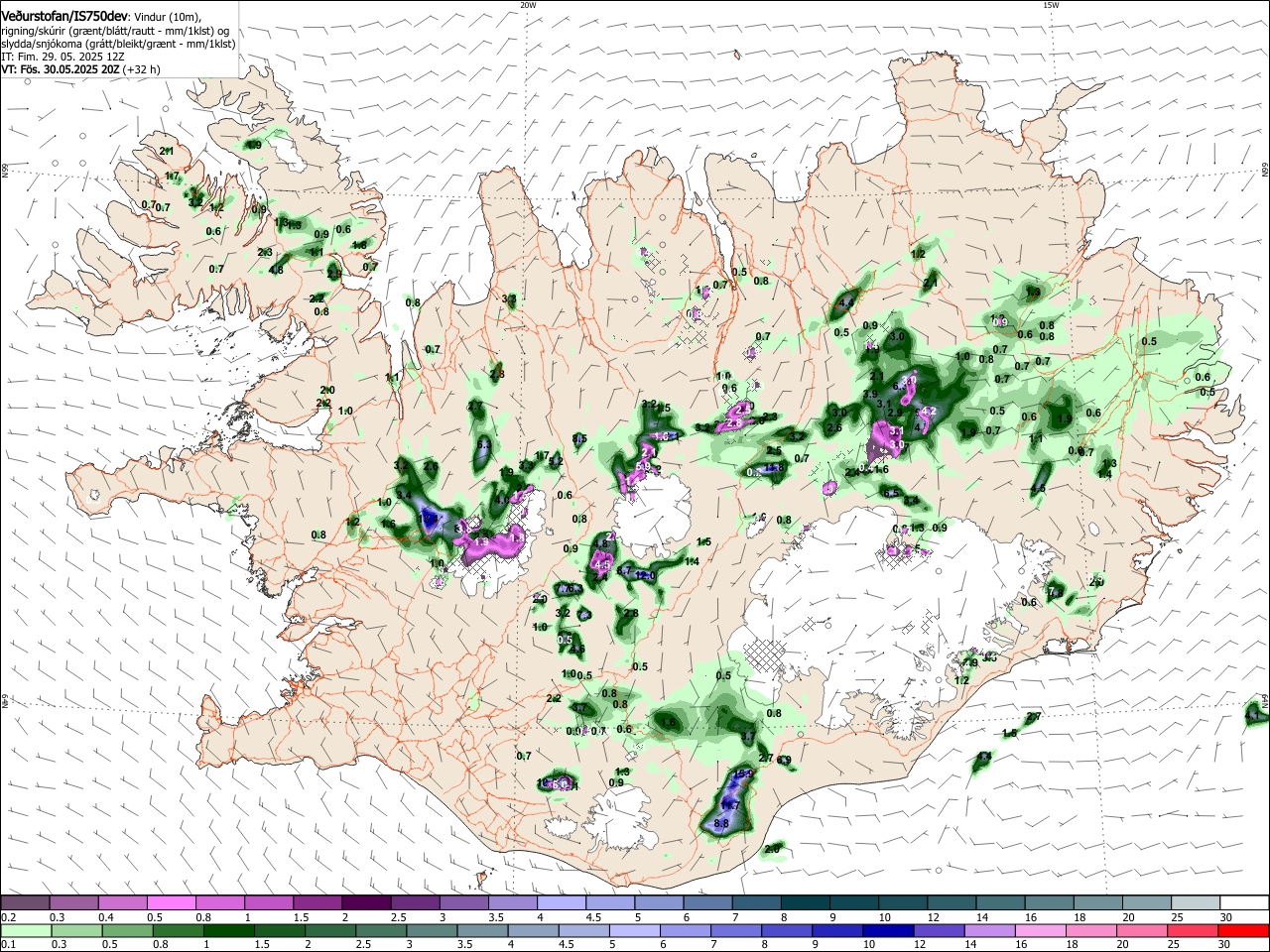The width and height of the screenshot is (1270, 952).
Task: Pick the deep blue rain swatch at 10
Action: tap(888, 930)
